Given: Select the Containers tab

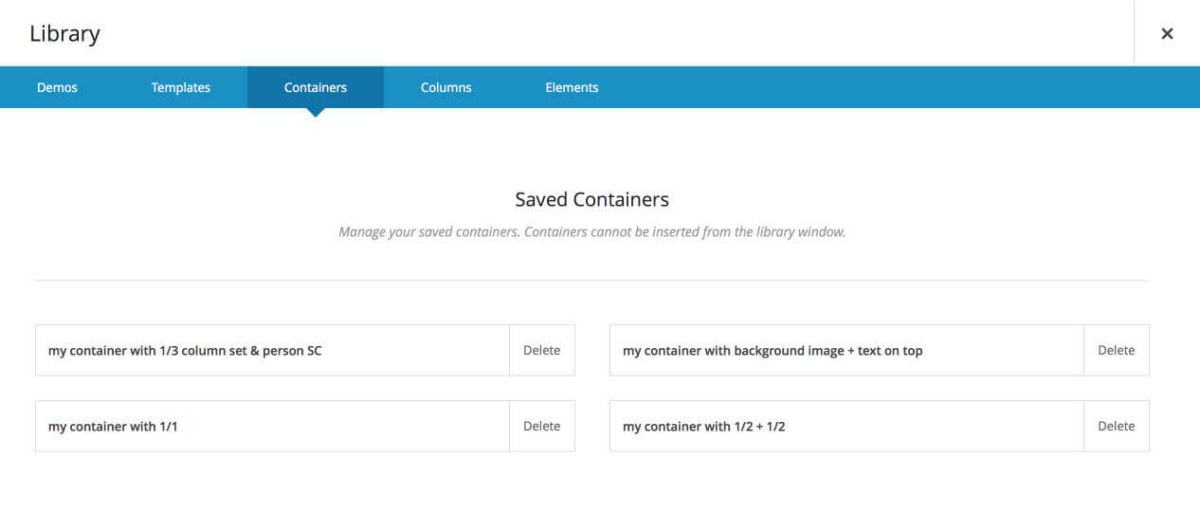Looking at the screenshot, I should [315, 88].
